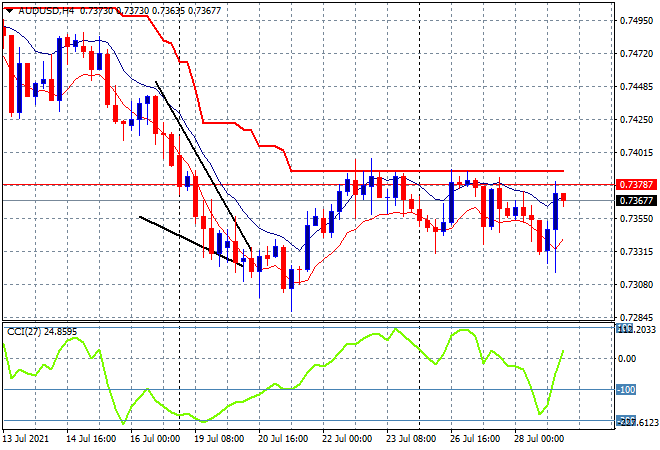
Task: Click the 22 Jul 00:00 time label
Action: pyautogui.click(x=347, y=439)
